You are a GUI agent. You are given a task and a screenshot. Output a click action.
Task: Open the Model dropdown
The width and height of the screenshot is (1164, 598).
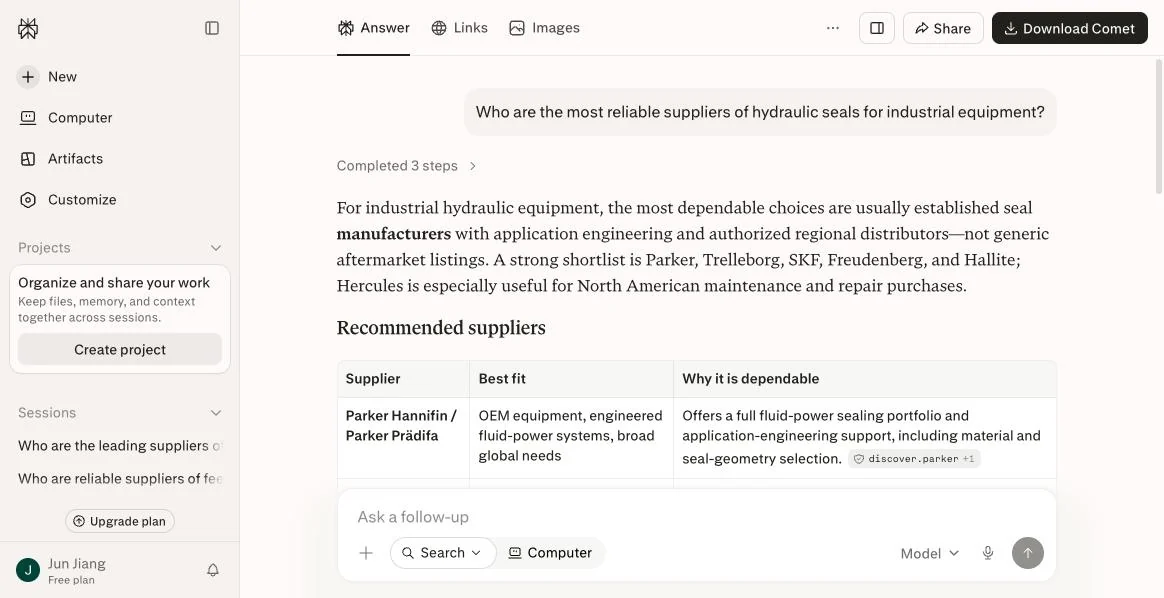click(x=929, y=553)
